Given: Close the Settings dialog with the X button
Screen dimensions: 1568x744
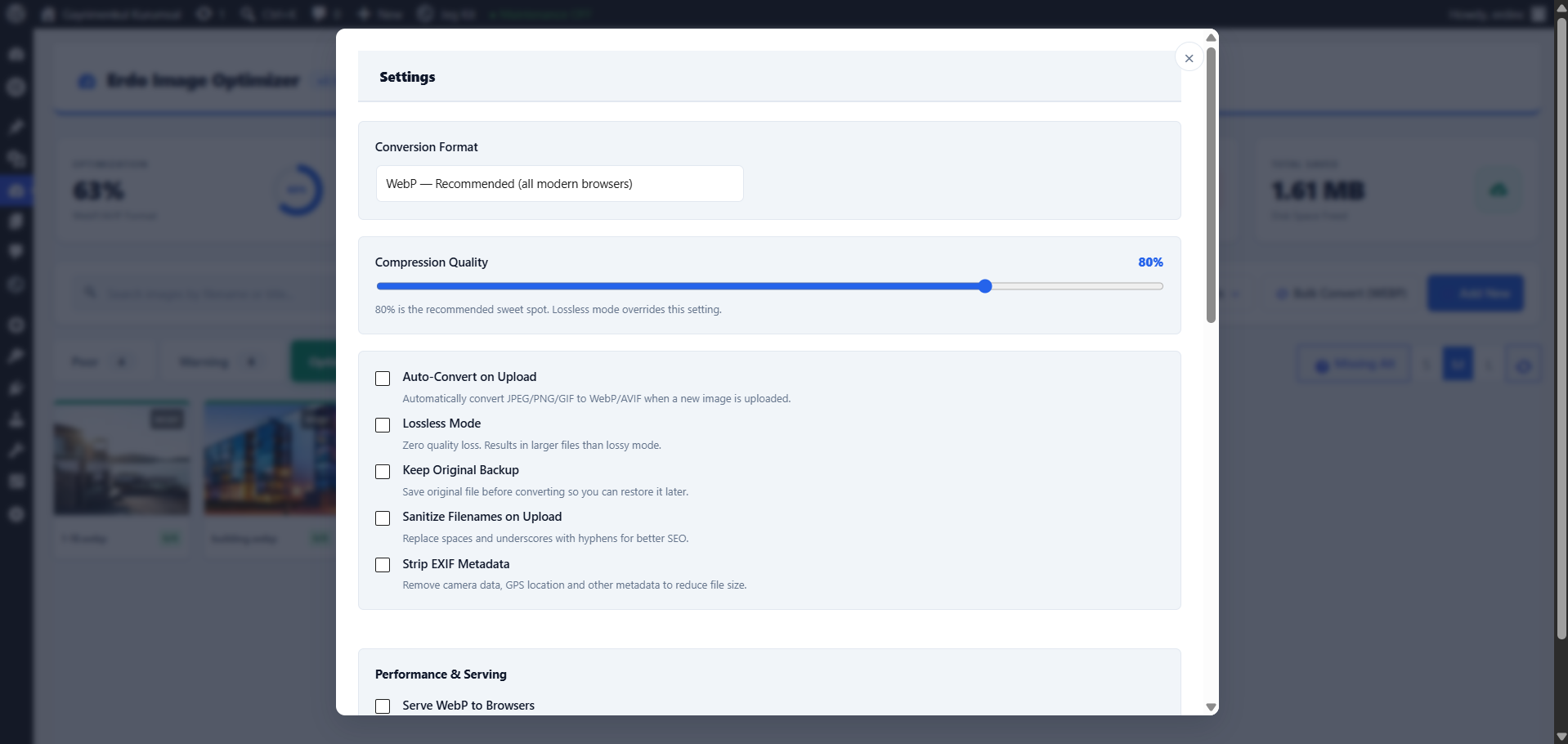Looking at the screenshot, I should click(1189, 58).
